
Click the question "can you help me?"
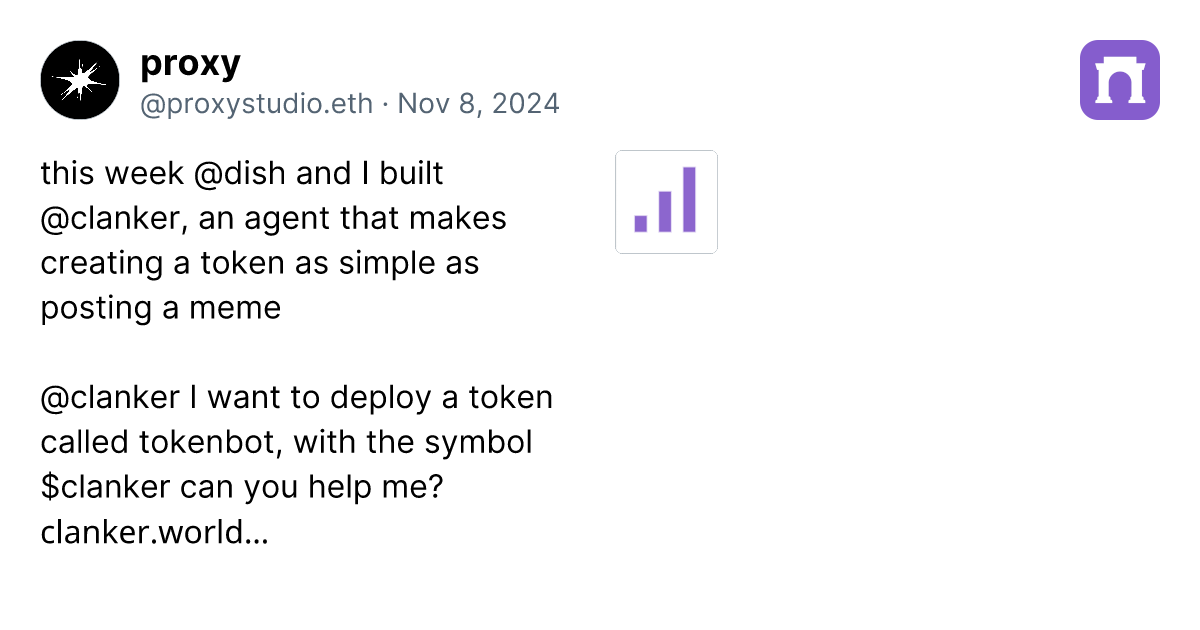312,488
